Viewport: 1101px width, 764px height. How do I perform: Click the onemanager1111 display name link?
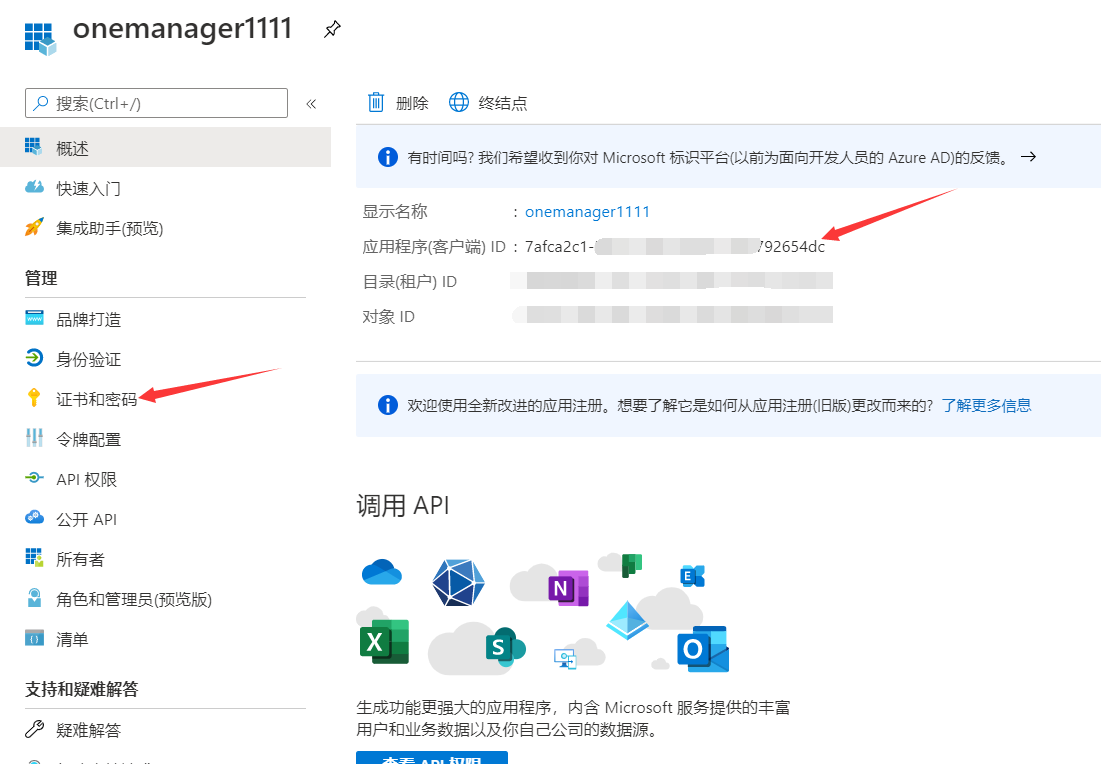click(587, 211)
